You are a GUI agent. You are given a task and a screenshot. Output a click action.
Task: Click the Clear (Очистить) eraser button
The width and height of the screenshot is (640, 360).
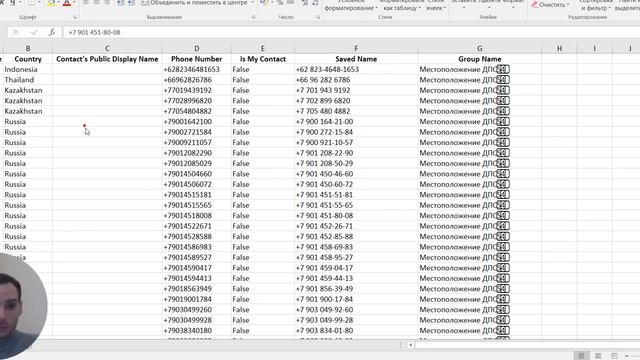coord(550,4)
